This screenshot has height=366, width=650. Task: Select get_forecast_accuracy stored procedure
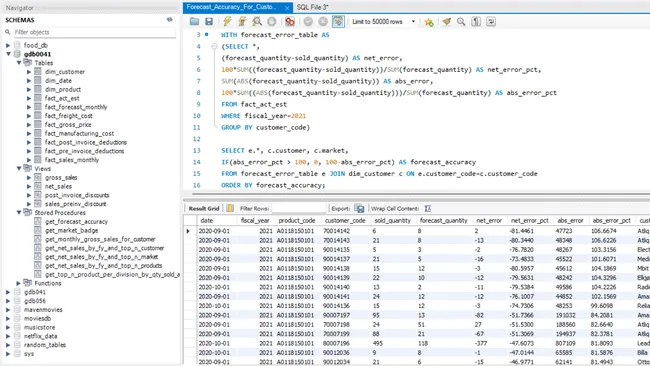(76, 221)
